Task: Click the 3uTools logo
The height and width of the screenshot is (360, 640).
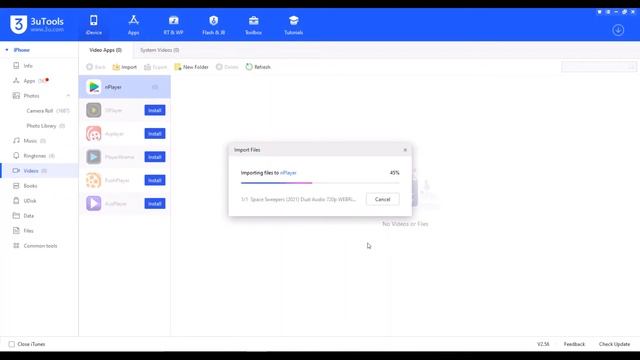Action: point(37,24)
